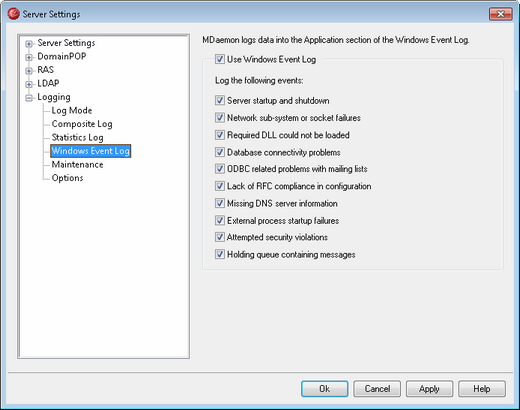Viewport: 520px width, 410px height.
Task: Expand the DomainPOP tree node
Action: pos(29,57)
